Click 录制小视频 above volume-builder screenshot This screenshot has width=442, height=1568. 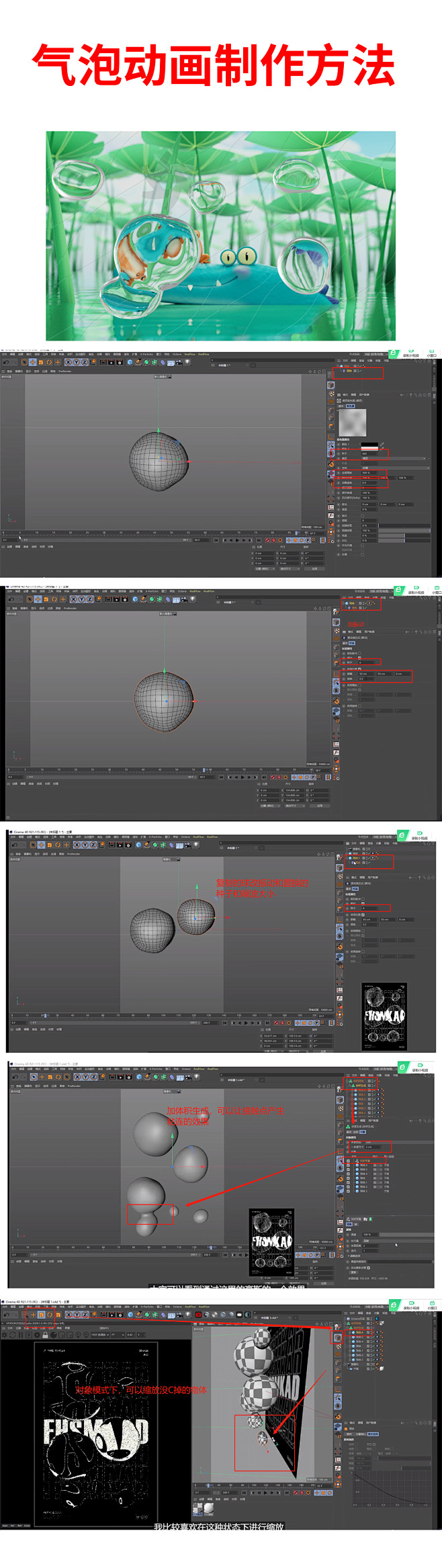(420, 1068)
